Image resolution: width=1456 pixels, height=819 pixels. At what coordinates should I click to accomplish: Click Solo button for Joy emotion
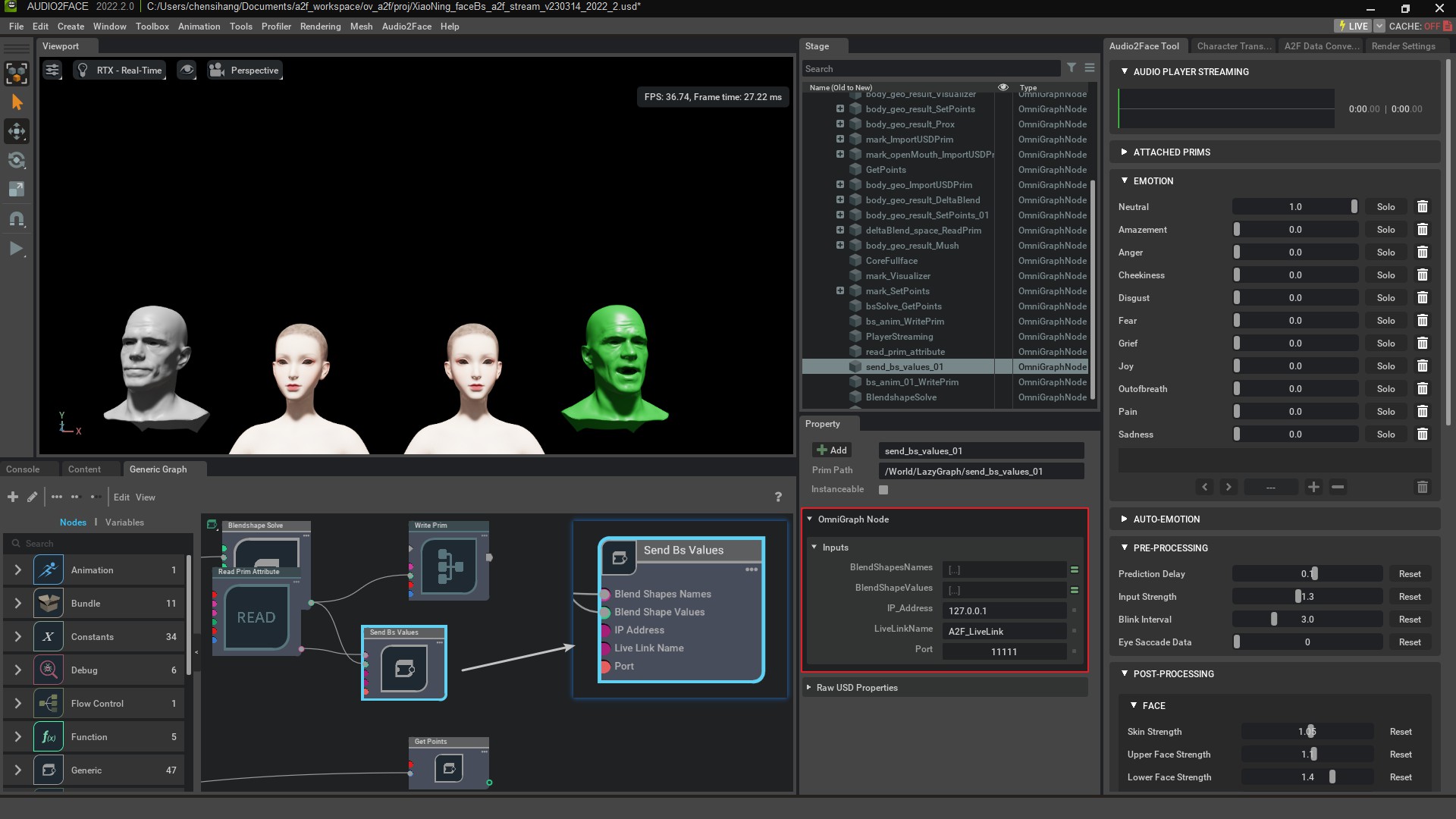pos(1385,366)
